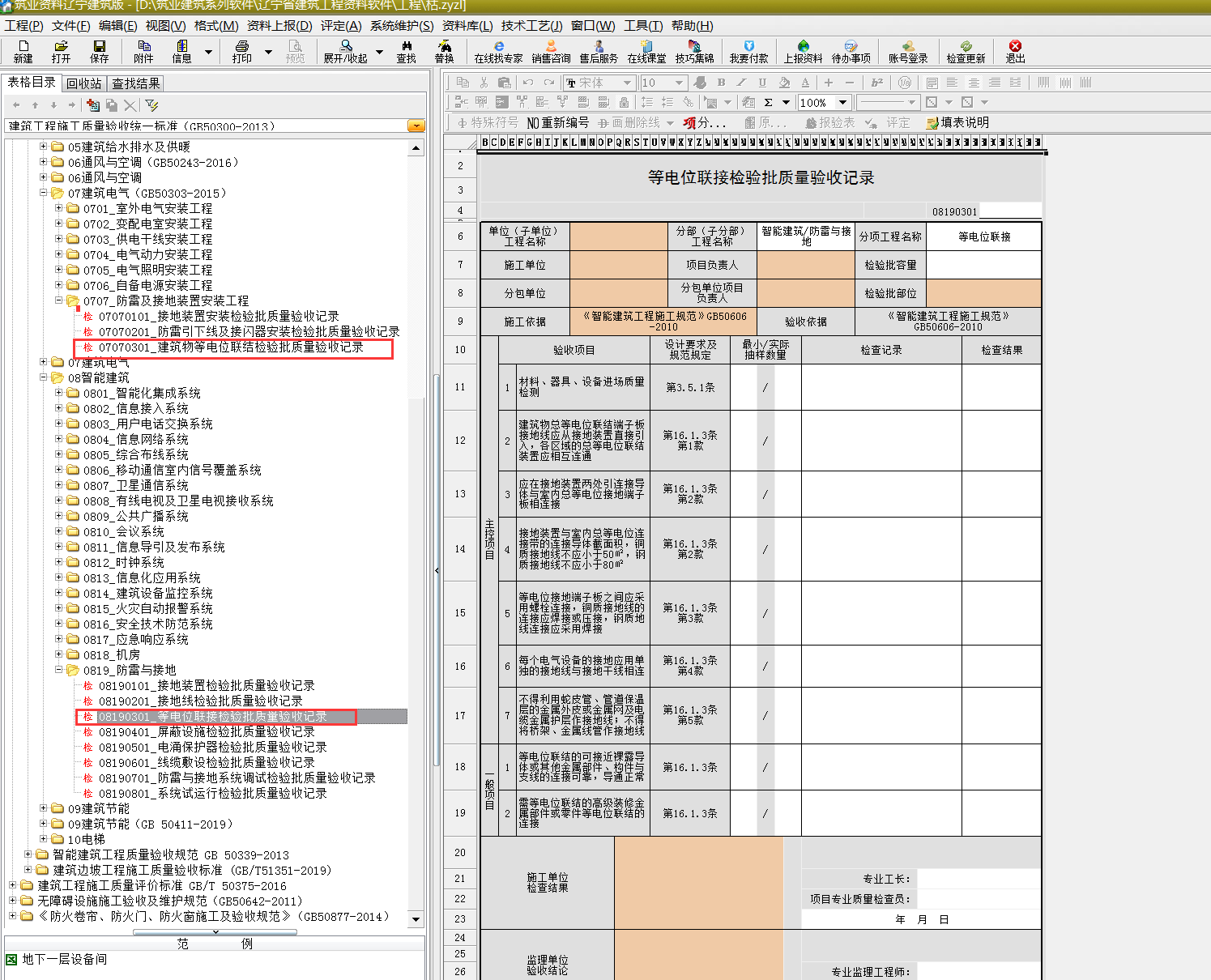Expand the 0815_火灾自动报警系统 node
This screenshot has width=1211, height=980.
(x=59, y=608)
